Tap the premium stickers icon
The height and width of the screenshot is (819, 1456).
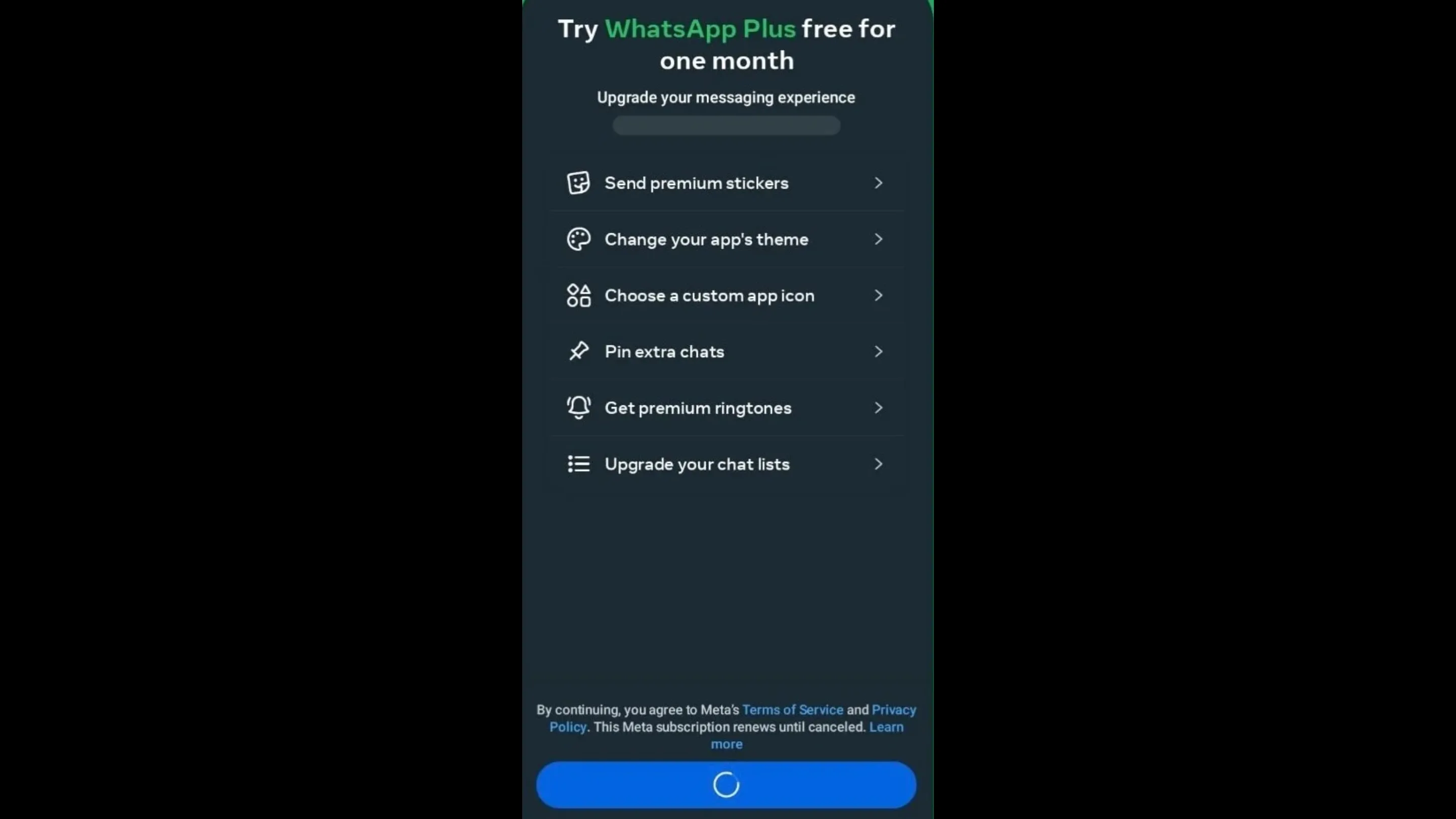(x=578, y=183)
